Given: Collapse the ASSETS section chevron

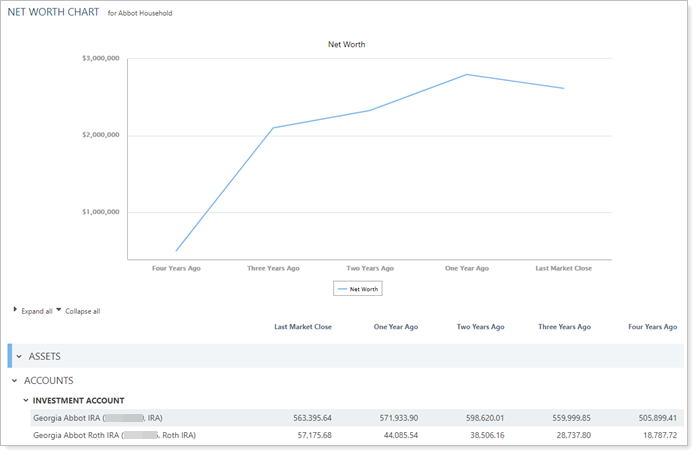Looking at the screenshot, I should [x=18, y=356].
